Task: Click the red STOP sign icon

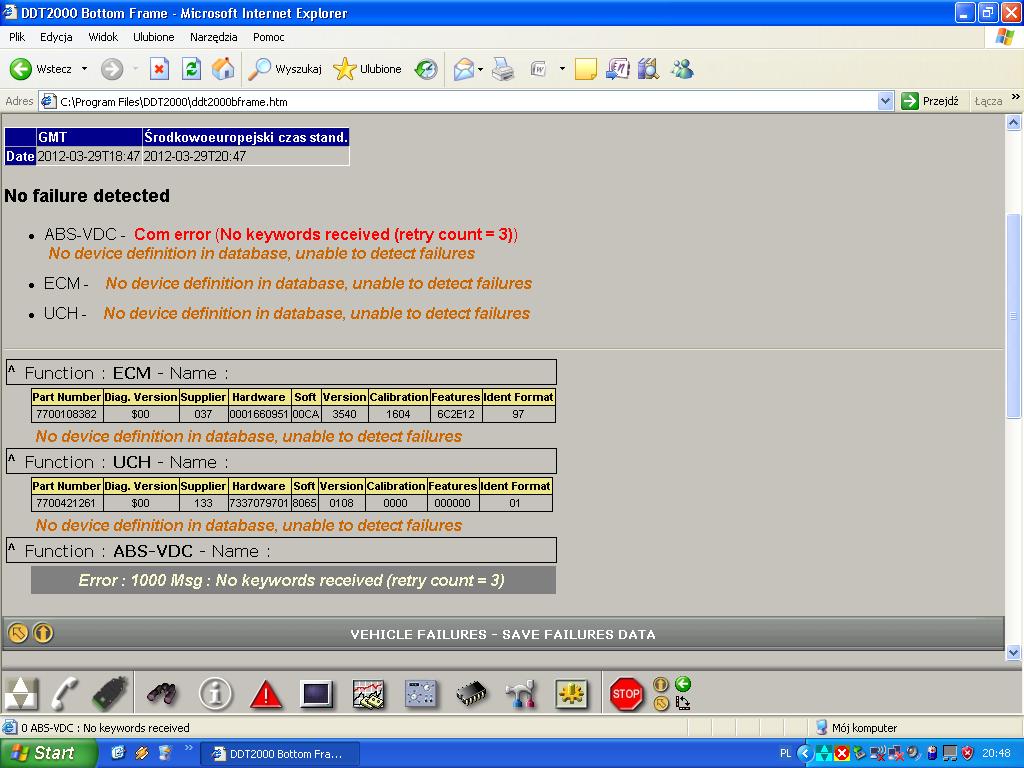Action: (626, 694)
